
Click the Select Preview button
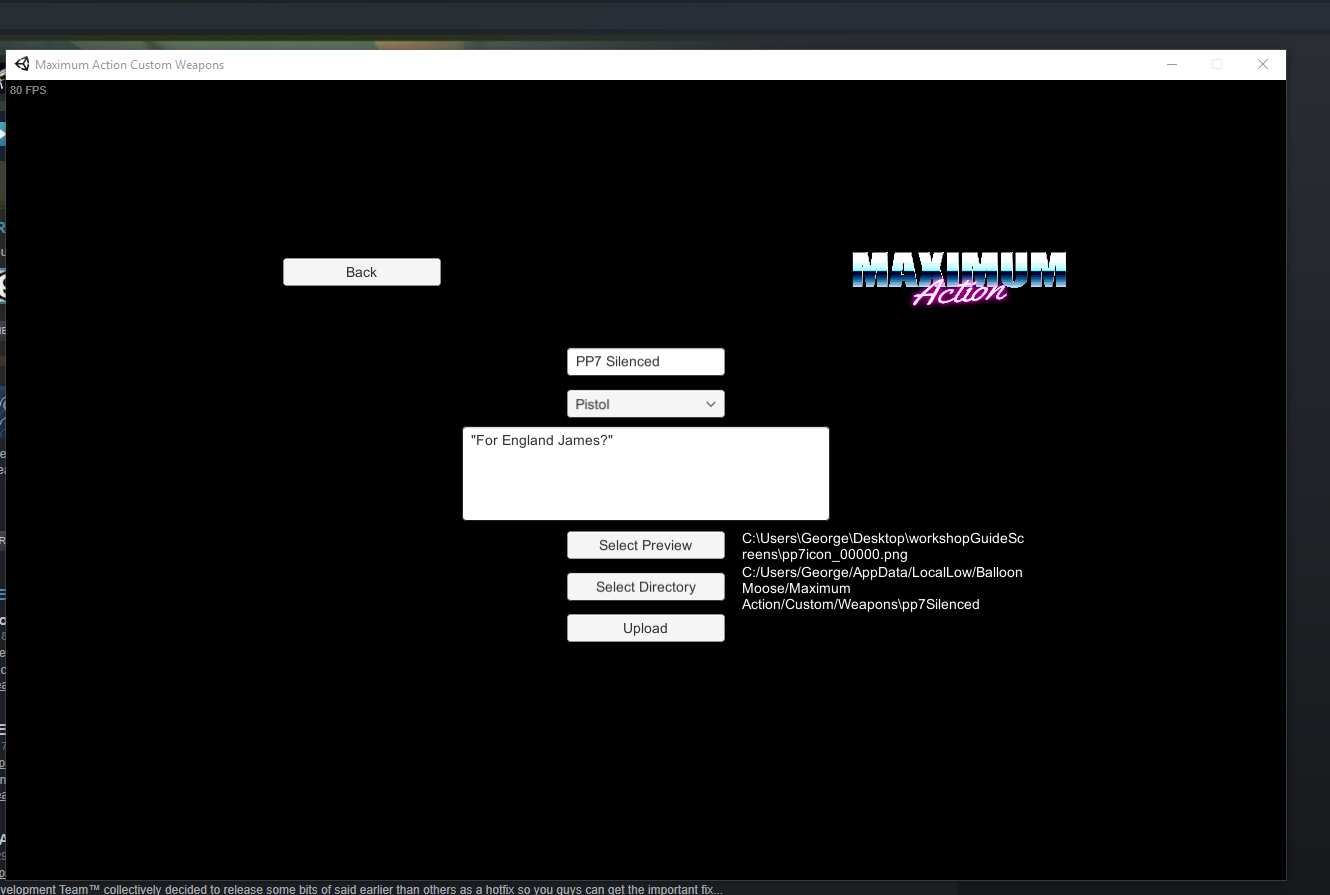coord(646,545)
